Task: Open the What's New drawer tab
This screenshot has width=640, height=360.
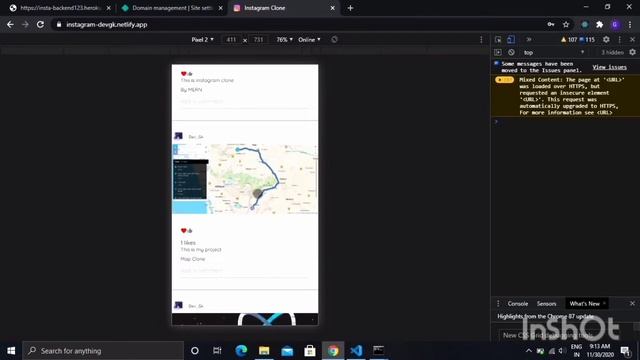Action: (584, 304)
